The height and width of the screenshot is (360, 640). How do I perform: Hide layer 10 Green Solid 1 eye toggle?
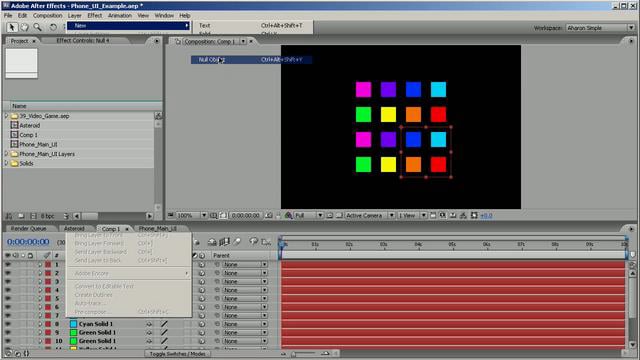tap(8, 341)
